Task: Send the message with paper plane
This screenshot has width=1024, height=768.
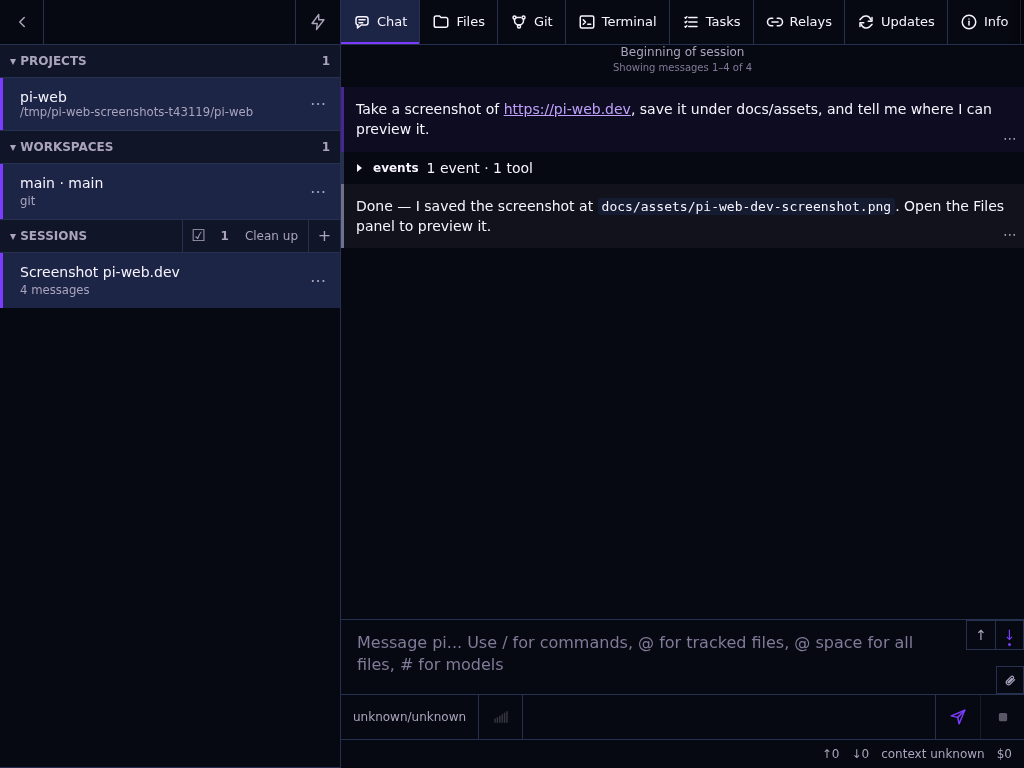Action: click(x=958, y=717)
